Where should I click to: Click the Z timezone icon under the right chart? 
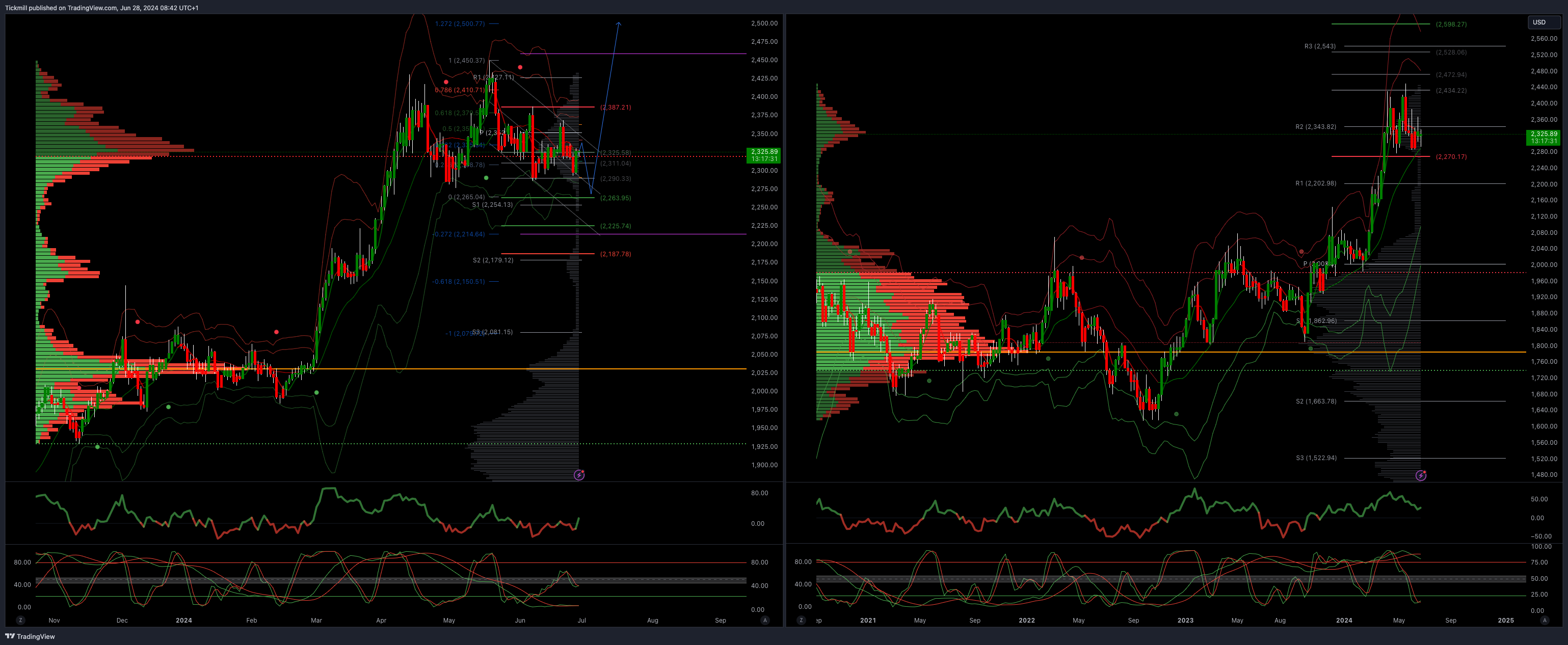tap(801, 620)
